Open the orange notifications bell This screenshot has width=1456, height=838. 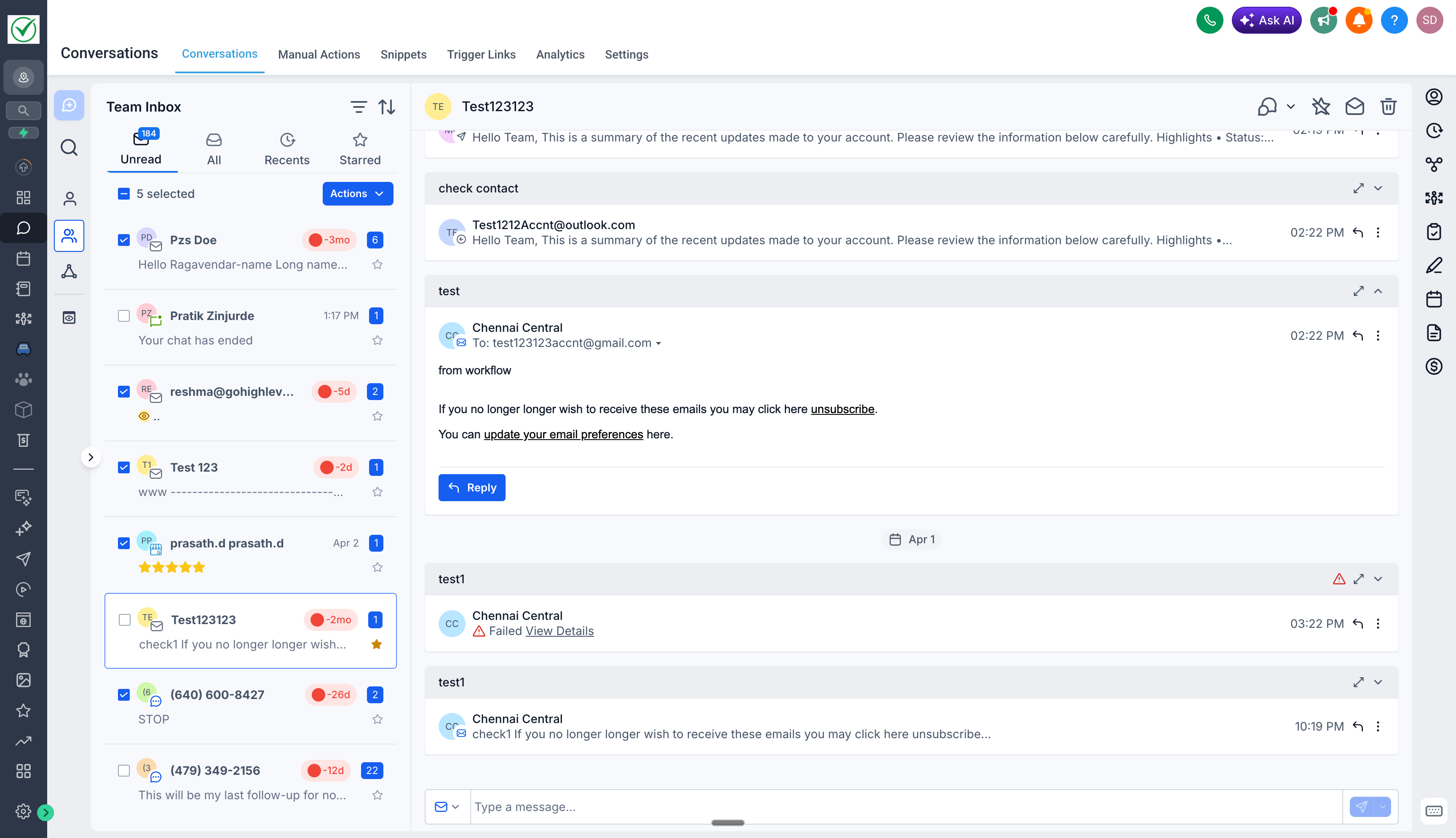tap(1359, 21)
